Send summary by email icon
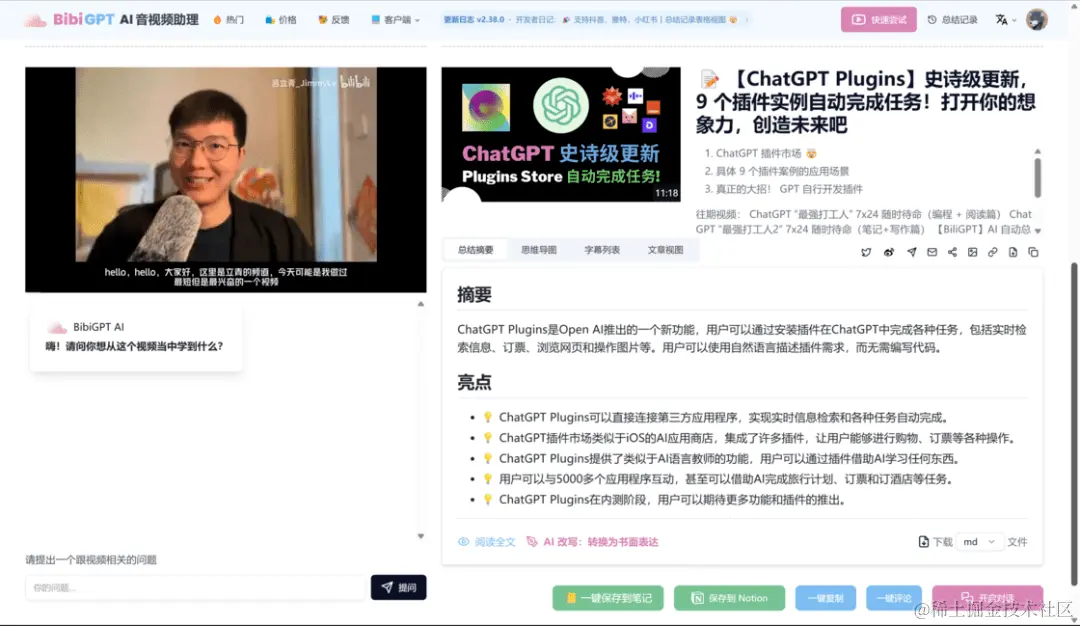Image resolution: width=1080 pixels, height=626 pixels. coord(932,252)
